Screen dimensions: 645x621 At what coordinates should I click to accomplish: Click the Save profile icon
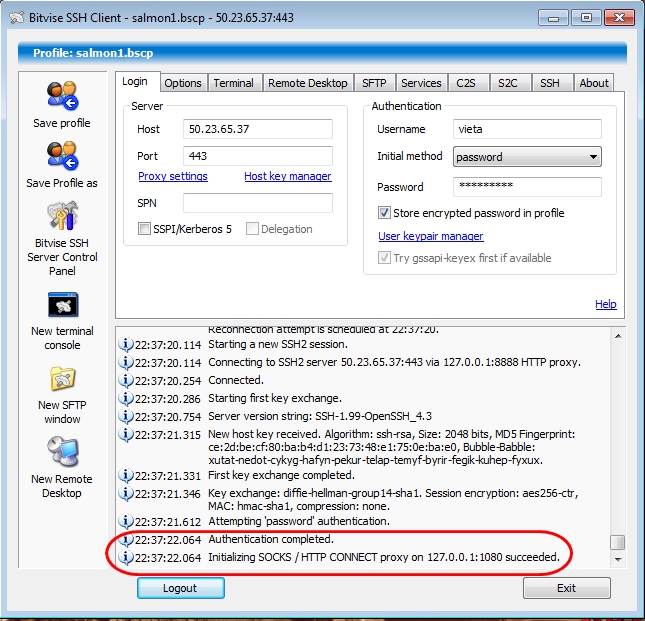pyautogui.click(x=62, y=95)
